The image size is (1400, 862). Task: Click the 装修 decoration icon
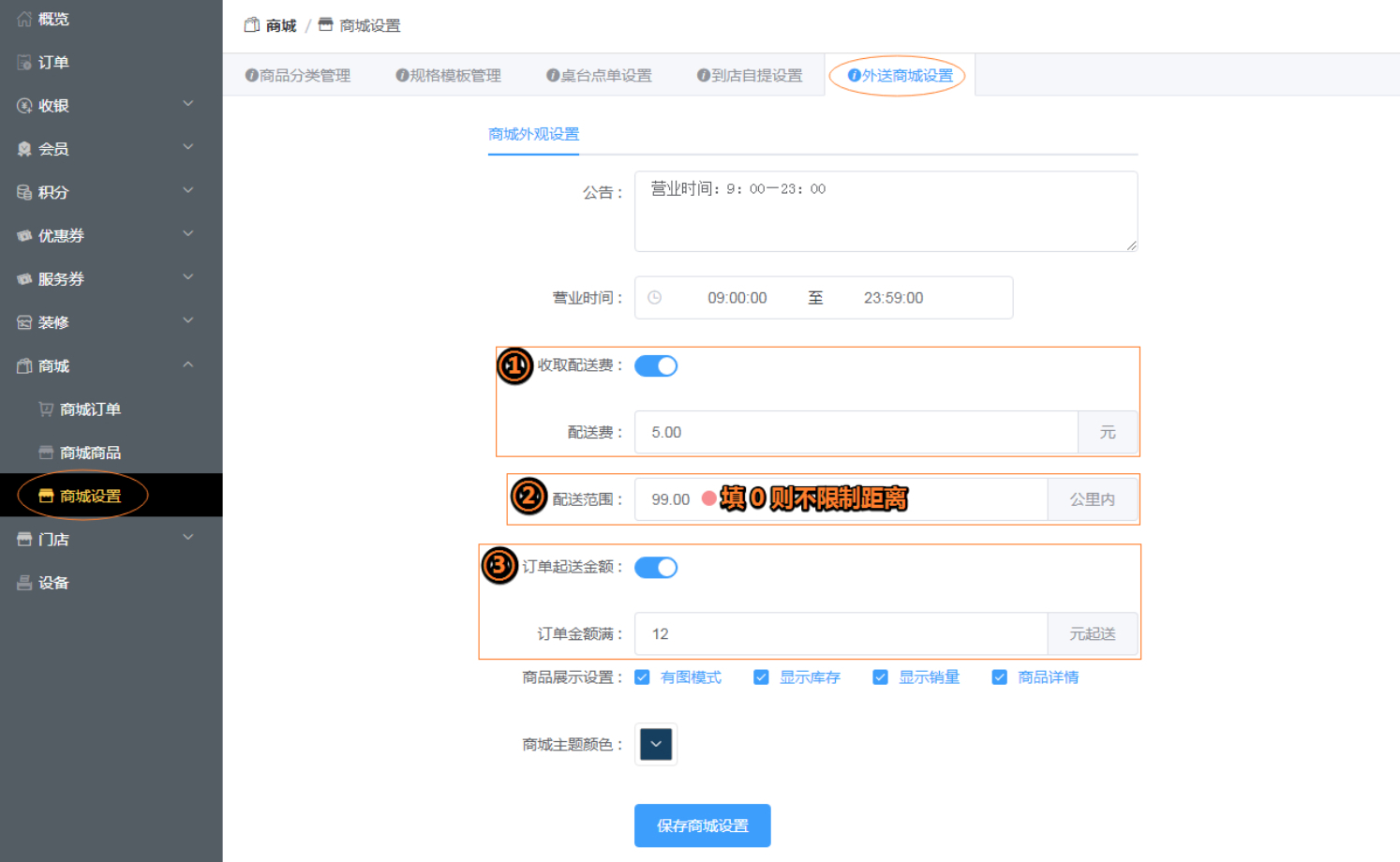point(24,322)
